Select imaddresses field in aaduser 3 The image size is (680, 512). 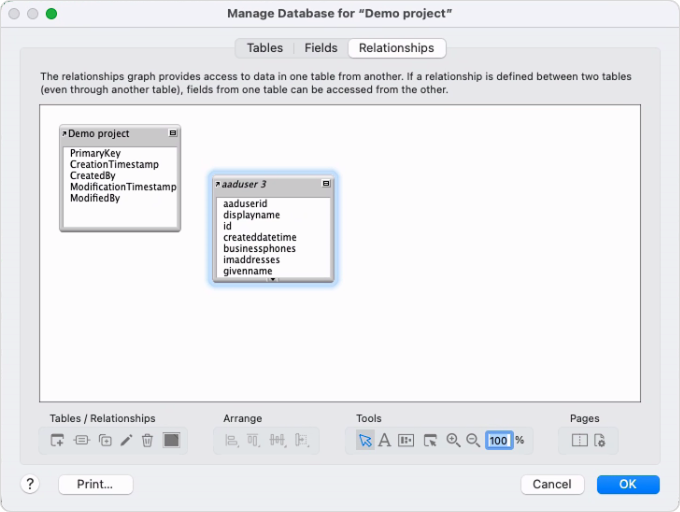tap(252, 260)
